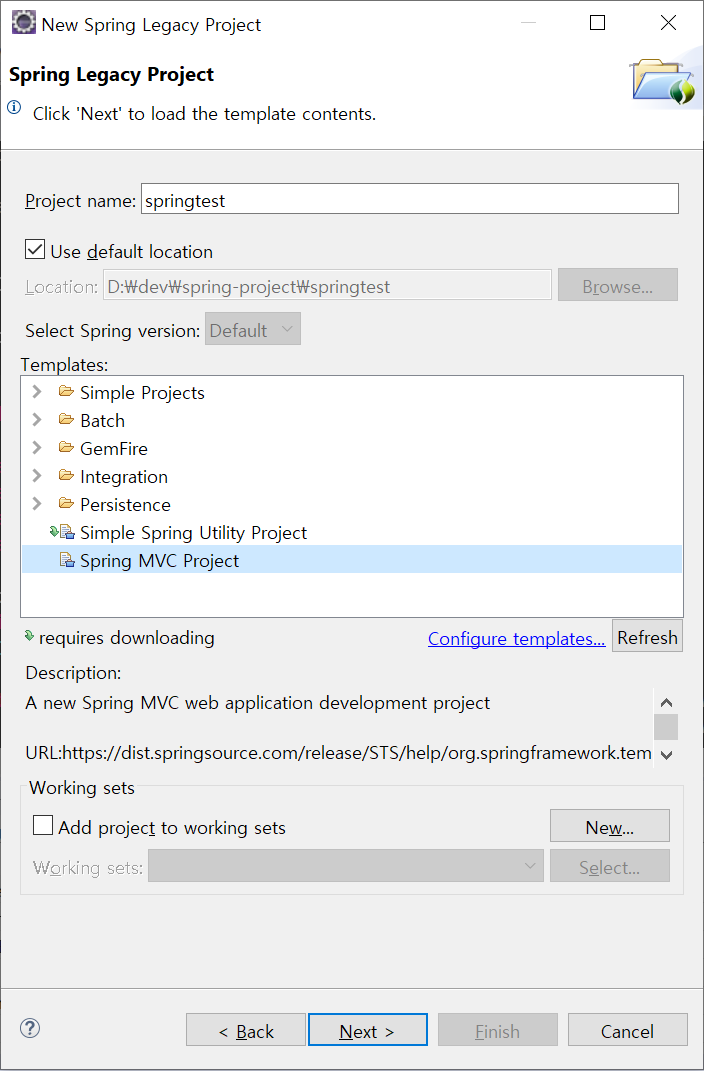
Task: Click the 'A new Spring MVC web application' description
Action: [x=257, y=702]
